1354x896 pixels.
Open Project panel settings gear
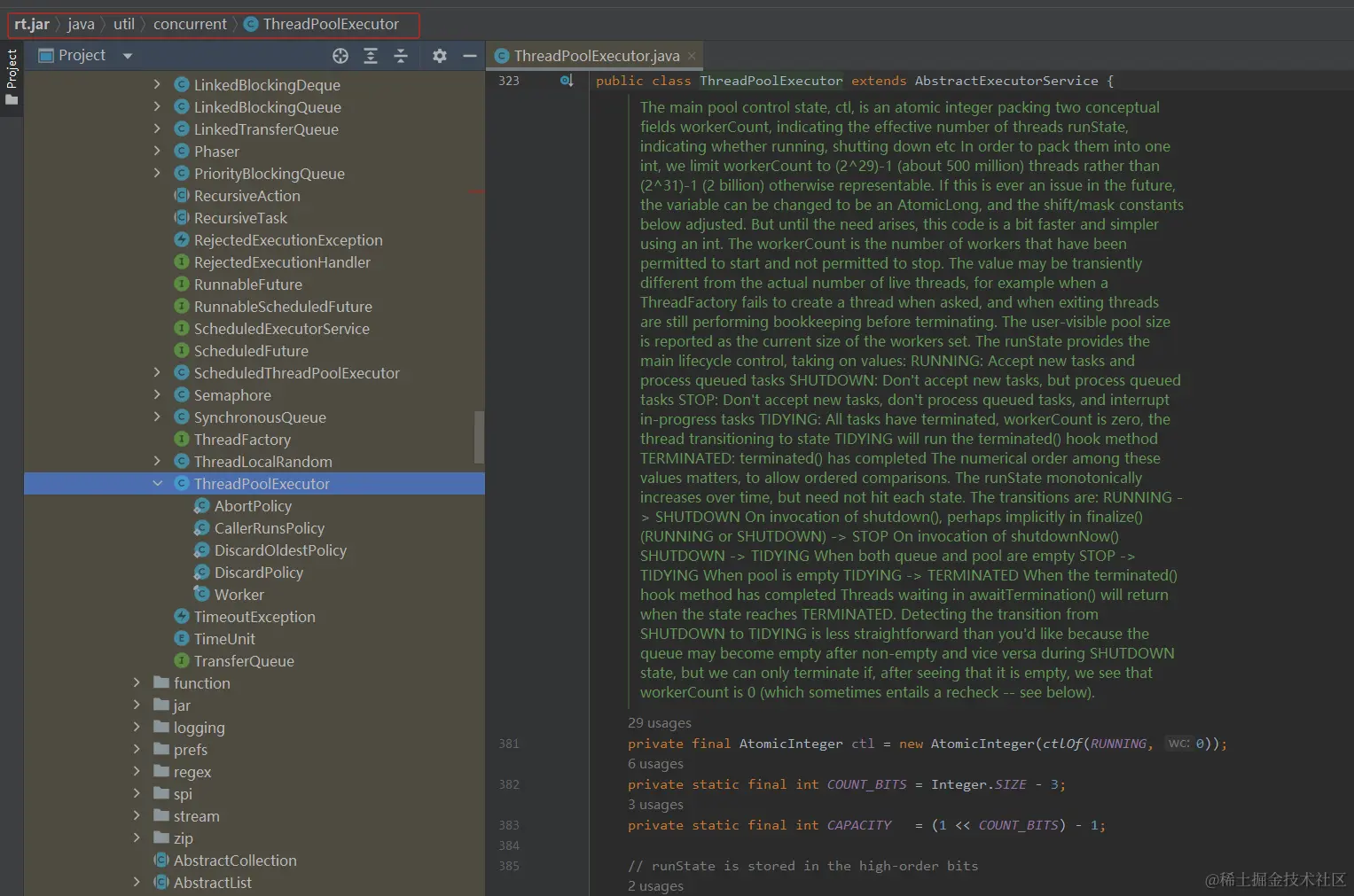[440, 56]
